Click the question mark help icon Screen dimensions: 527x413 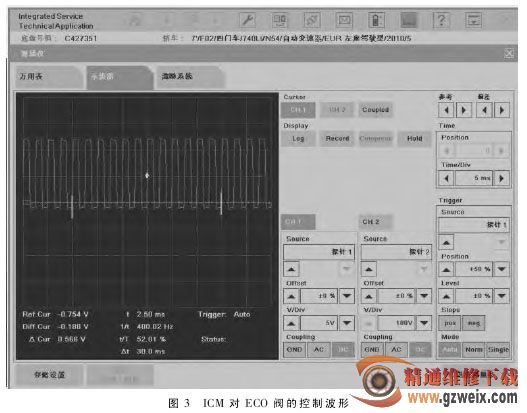pos(441,20)
